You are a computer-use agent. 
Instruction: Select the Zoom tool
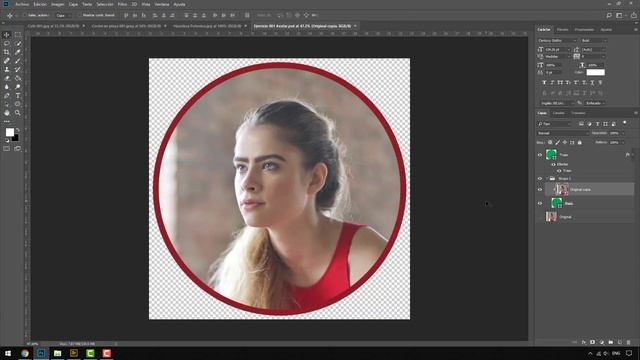[18, 113]
